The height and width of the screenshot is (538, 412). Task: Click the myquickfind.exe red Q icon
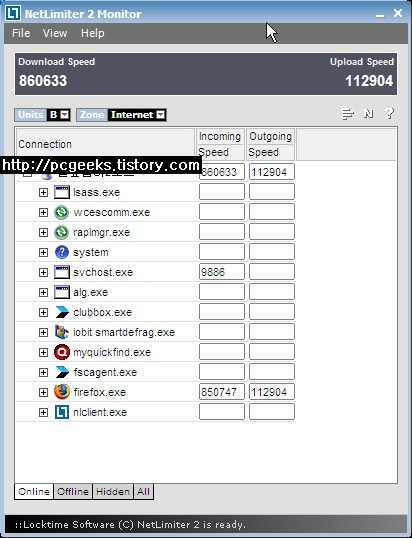pyautogui.click(x=62, y=352)
